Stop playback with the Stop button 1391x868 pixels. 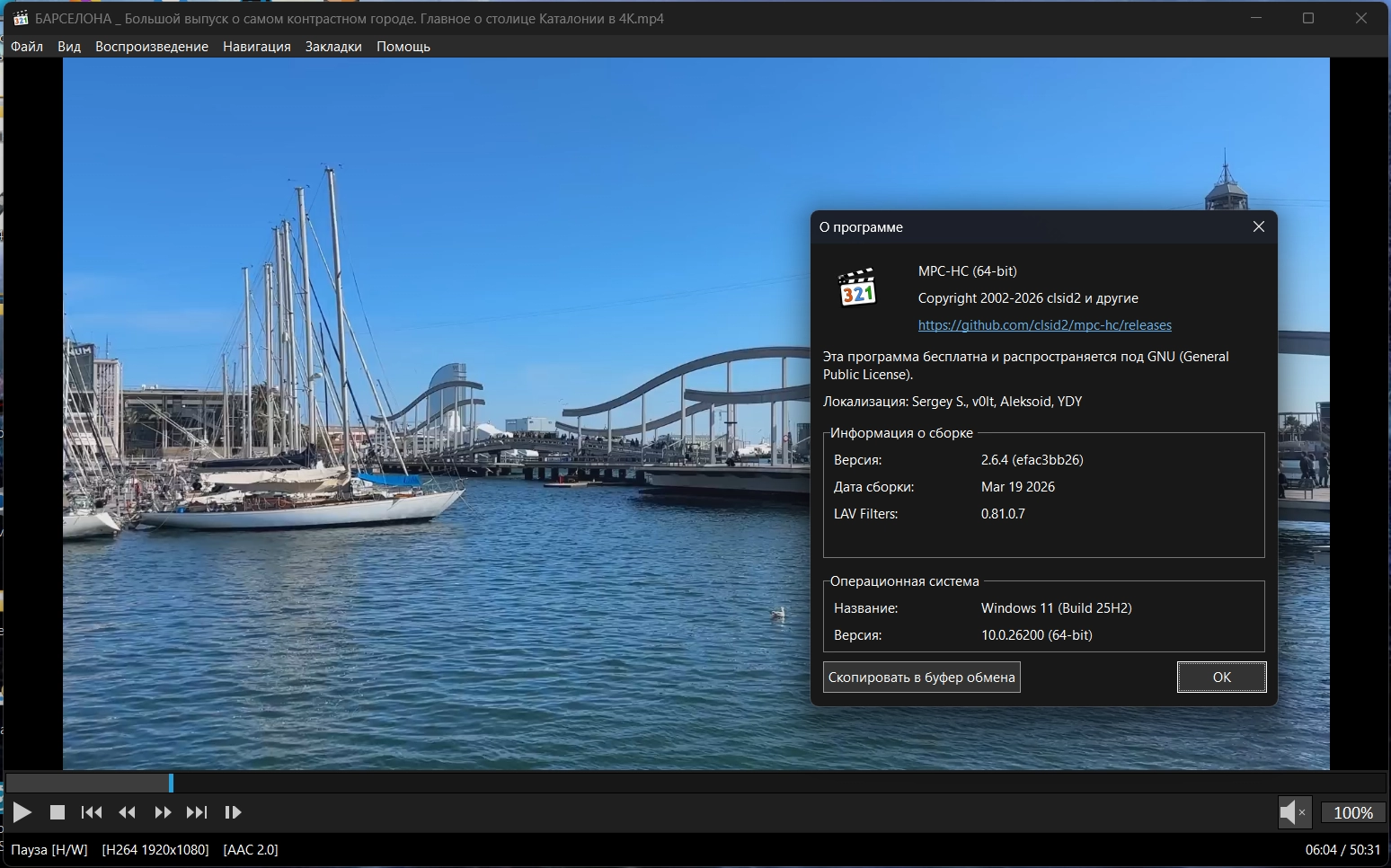point(58,812)
